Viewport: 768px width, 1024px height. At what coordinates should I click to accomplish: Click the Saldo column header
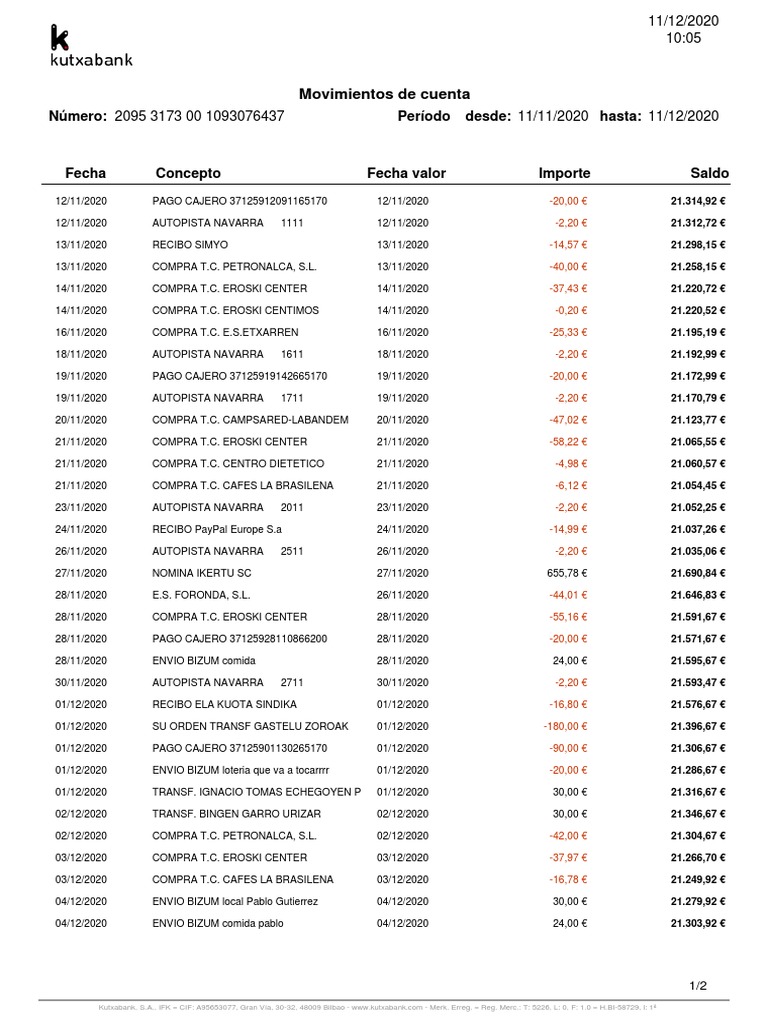click(709, 173)
